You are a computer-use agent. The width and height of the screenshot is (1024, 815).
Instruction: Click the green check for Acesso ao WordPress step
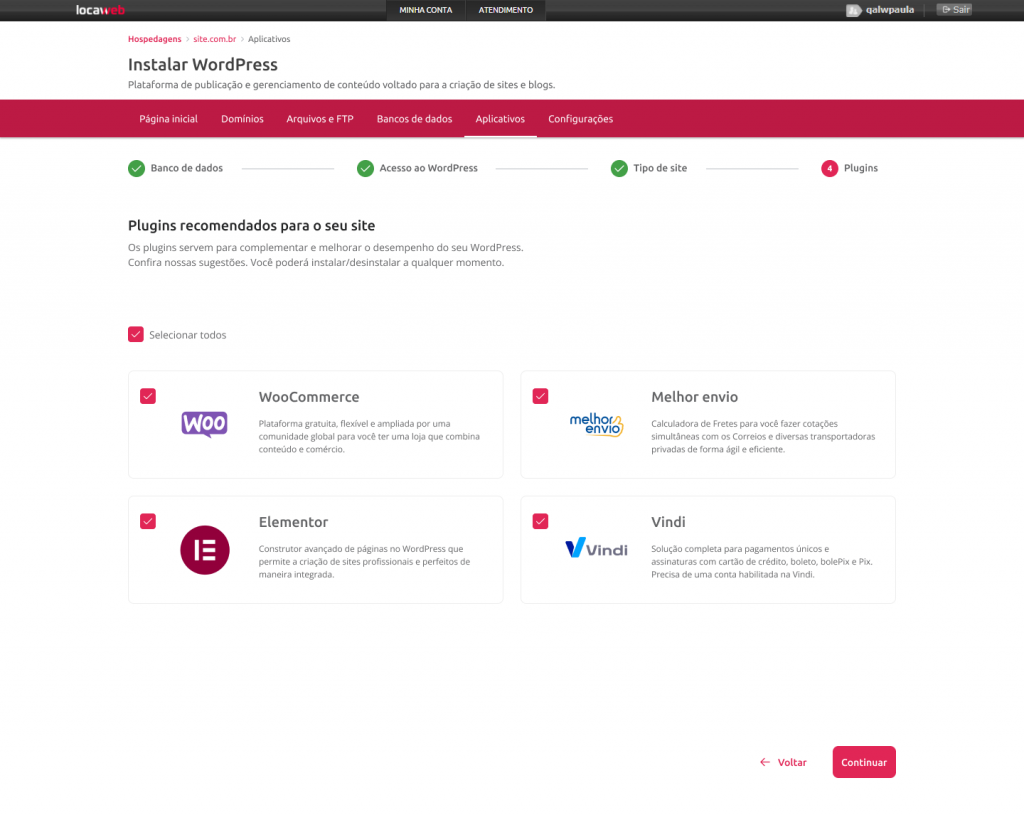[366, 168]
